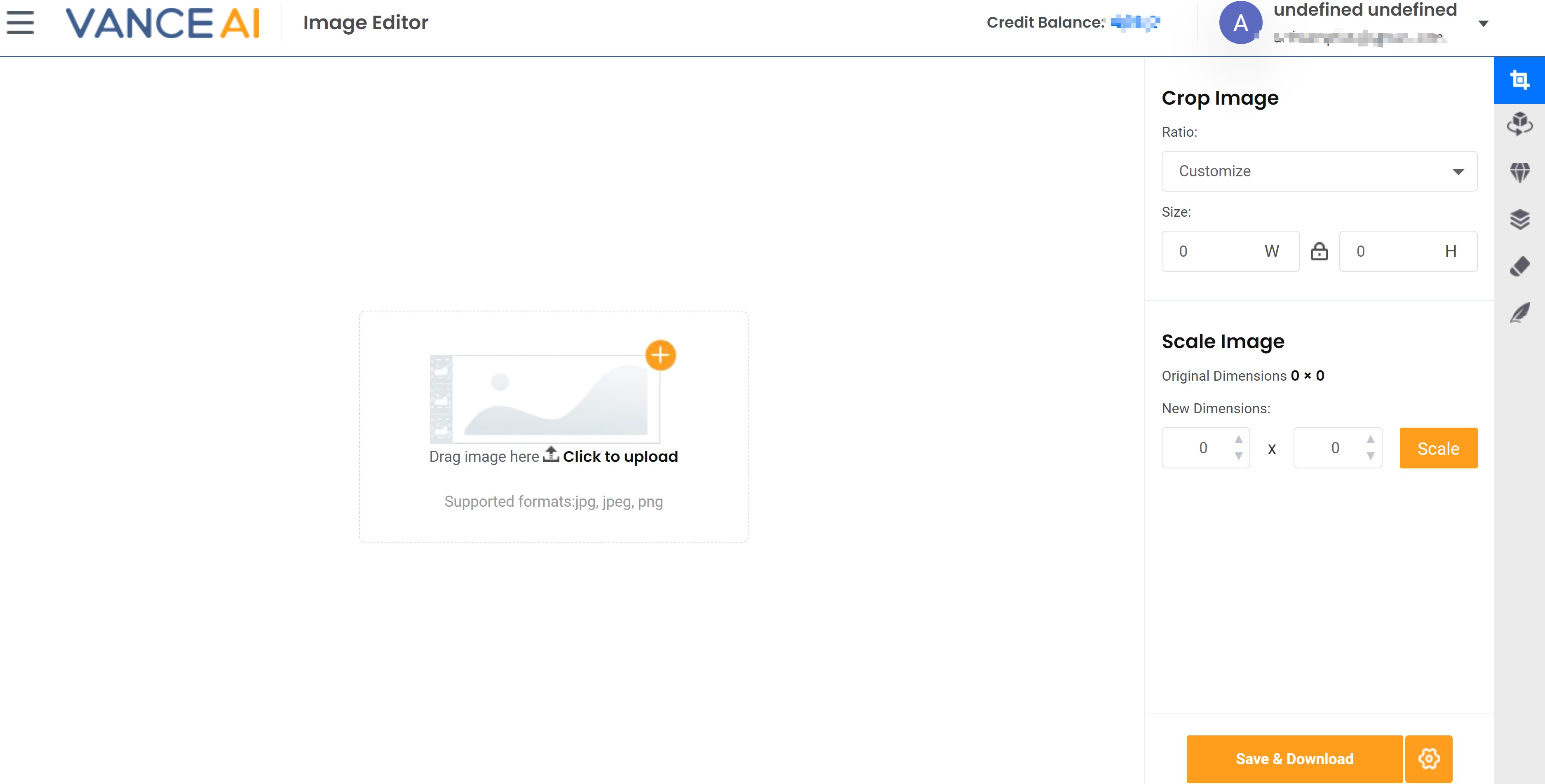Select the feather tool icon

[1519, 313]
